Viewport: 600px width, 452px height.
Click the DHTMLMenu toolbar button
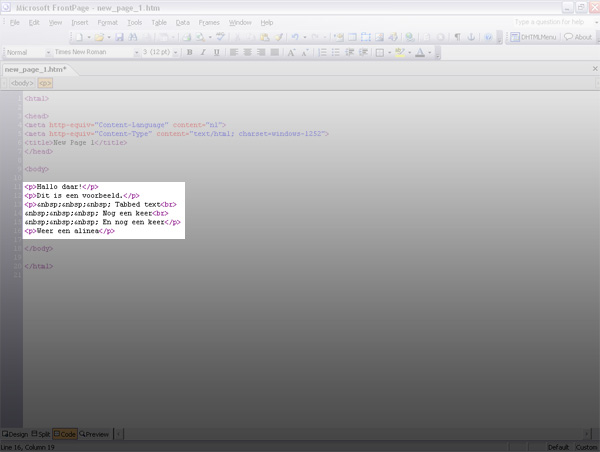(x=533, y=37)
